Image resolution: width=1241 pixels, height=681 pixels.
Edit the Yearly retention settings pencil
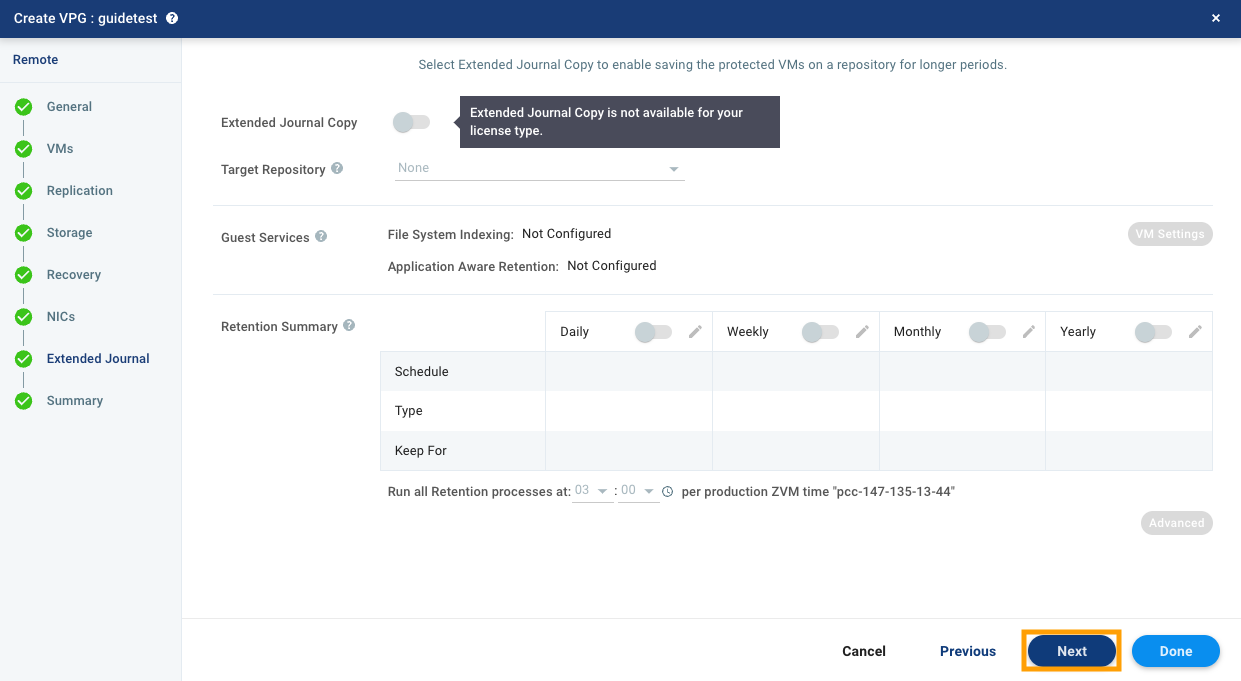[1195, 332]
